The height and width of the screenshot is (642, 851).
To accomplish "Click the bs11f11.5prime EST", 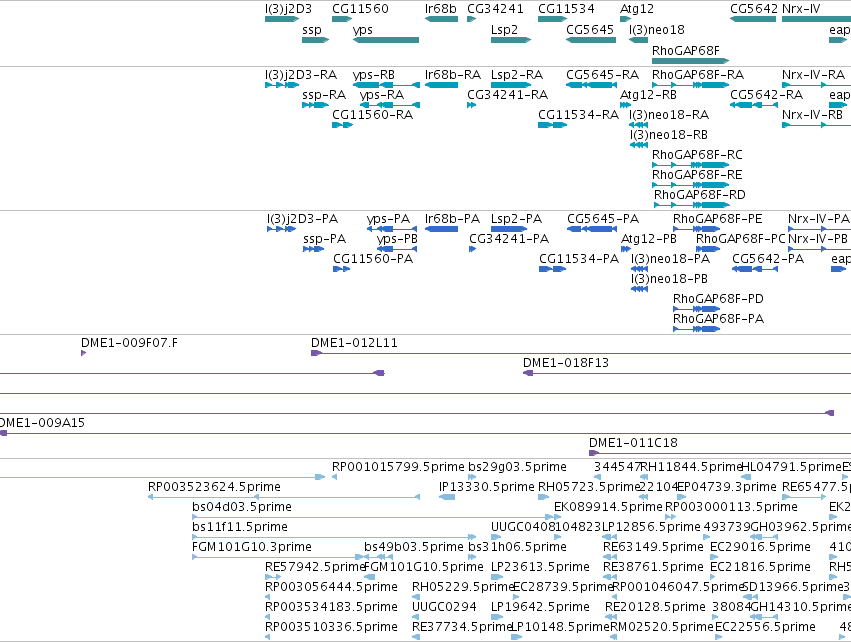I will point(334,537).
